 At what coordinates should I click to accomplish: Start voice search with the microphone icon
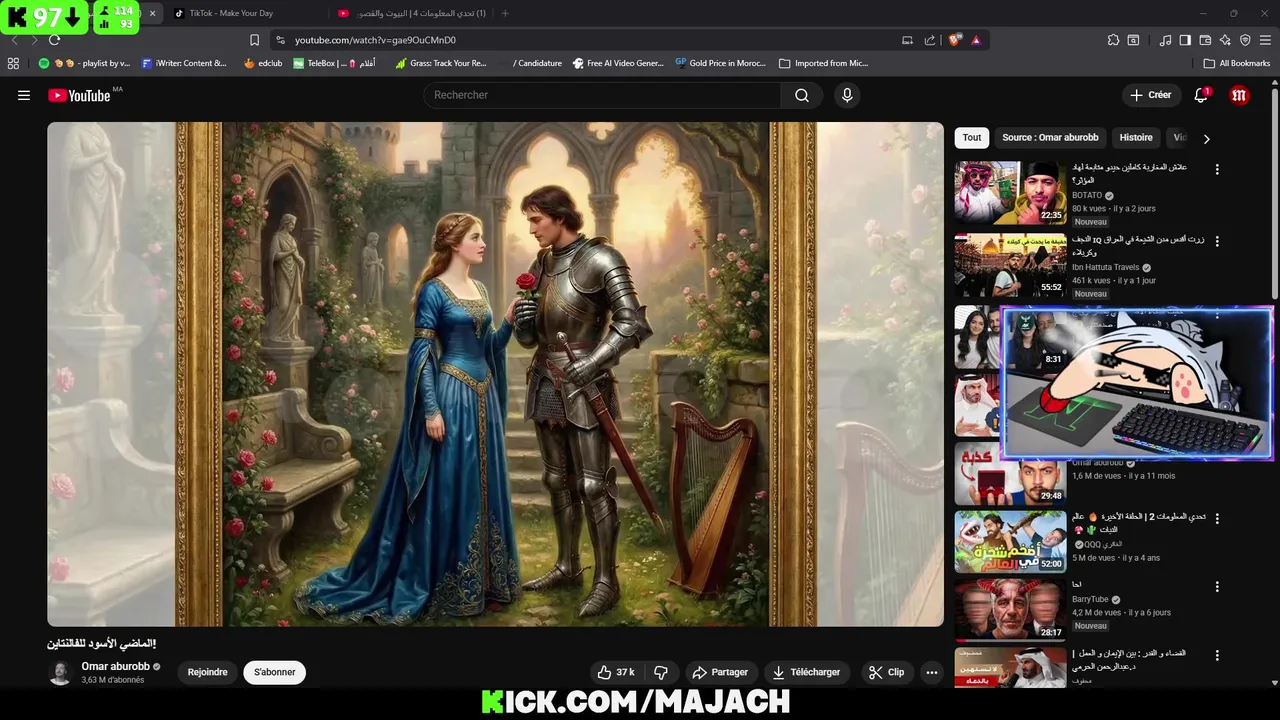pyautogui.click(x=847, y=95)
